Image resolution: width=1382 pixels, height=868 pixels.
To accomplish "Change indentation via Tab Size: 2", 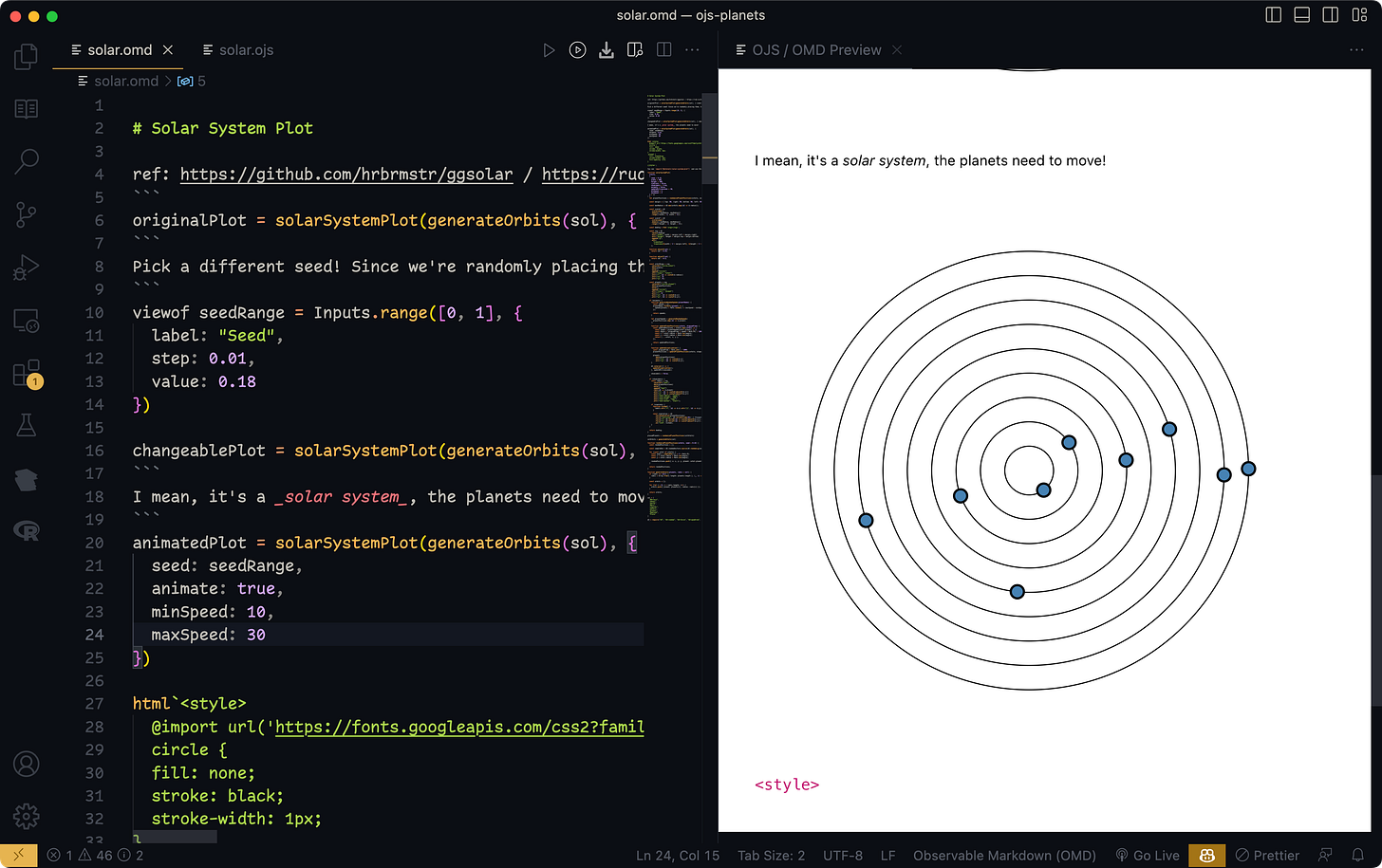I will tap(771, 856).
